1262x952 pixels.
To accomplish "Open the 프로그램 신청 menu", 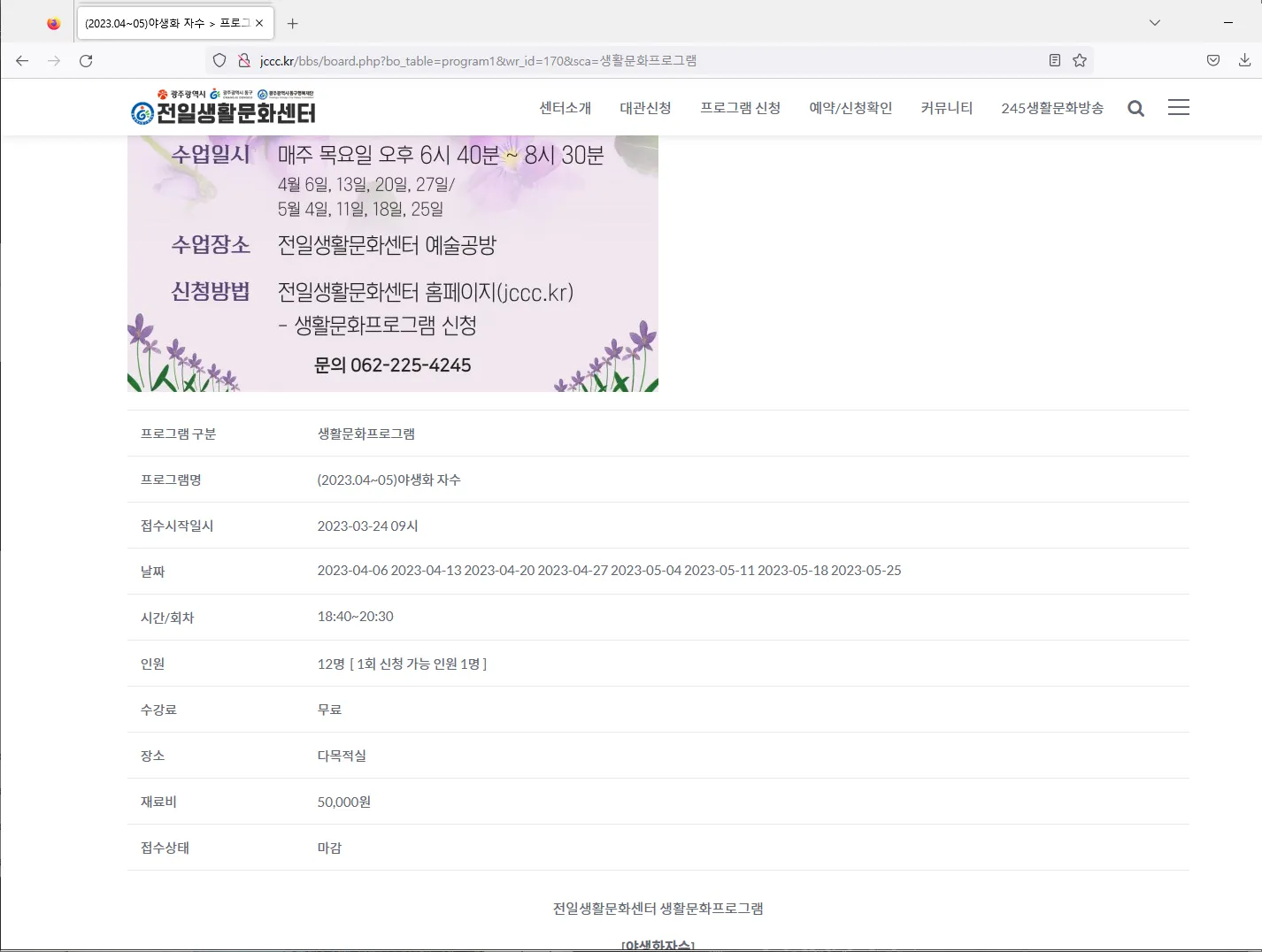I will point(741,108).
